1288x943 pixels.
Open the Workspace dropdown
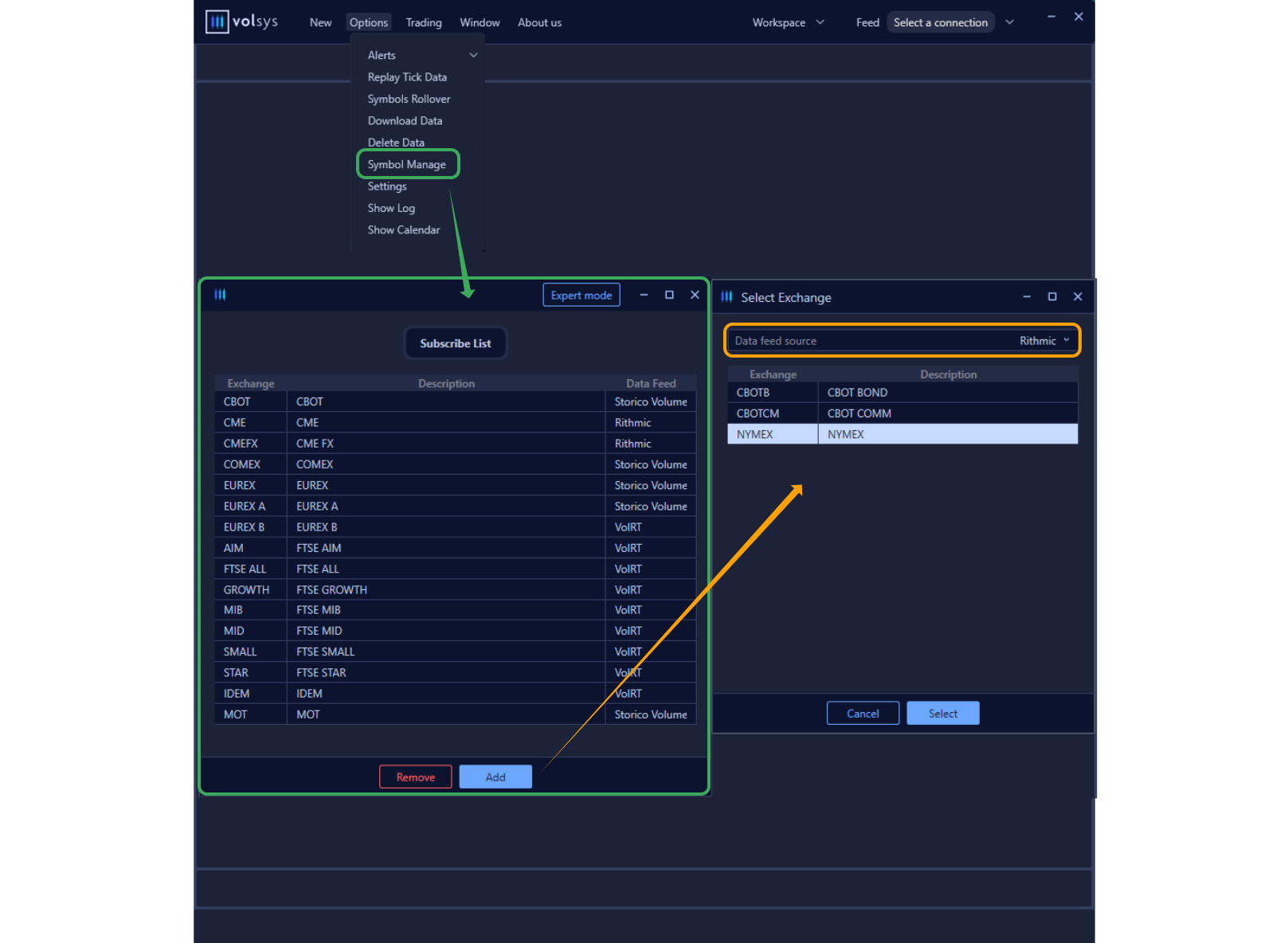788,22
